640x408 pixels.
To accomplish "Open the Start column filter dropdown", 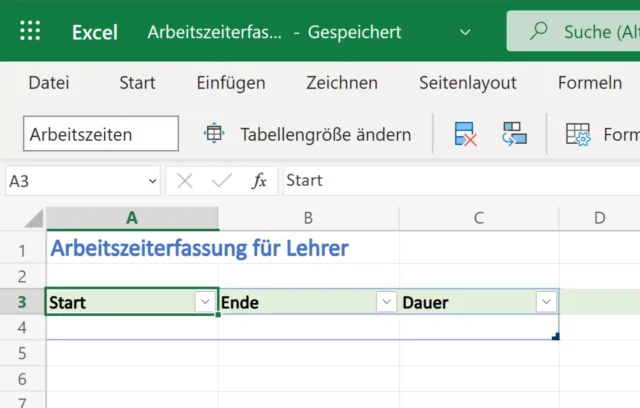I will point(205,302).
